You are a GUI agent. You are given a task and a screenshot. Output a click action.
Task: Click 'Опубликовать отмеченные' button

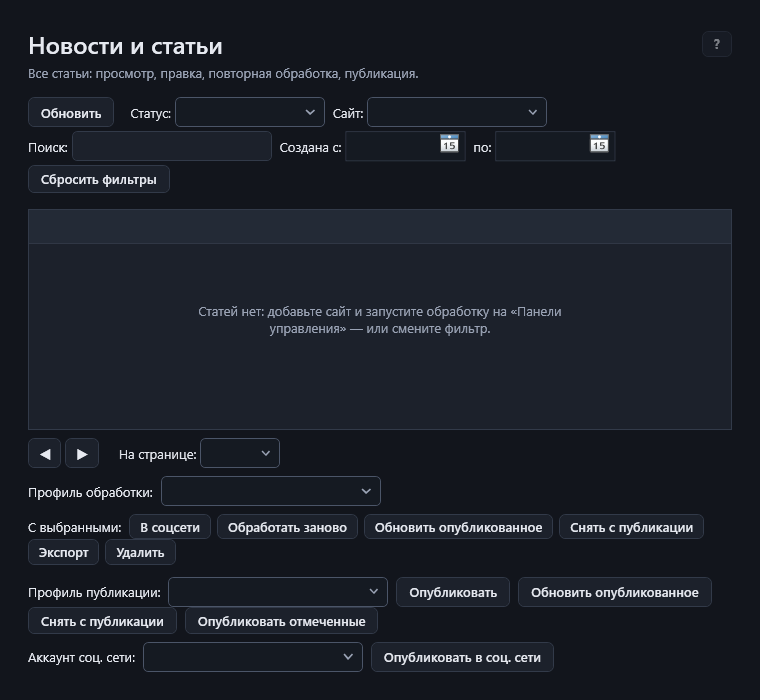tap(281, 621)
